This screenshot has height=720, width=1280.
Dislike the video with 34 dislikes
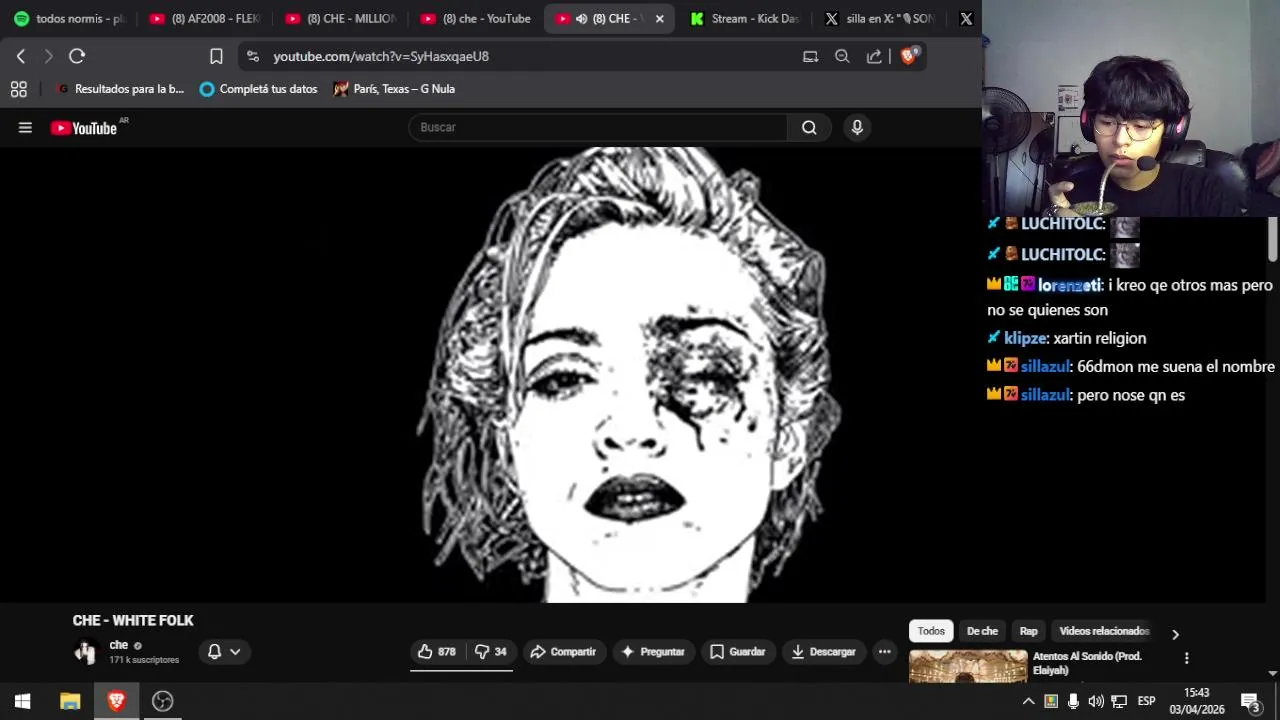tap(490, 652)
